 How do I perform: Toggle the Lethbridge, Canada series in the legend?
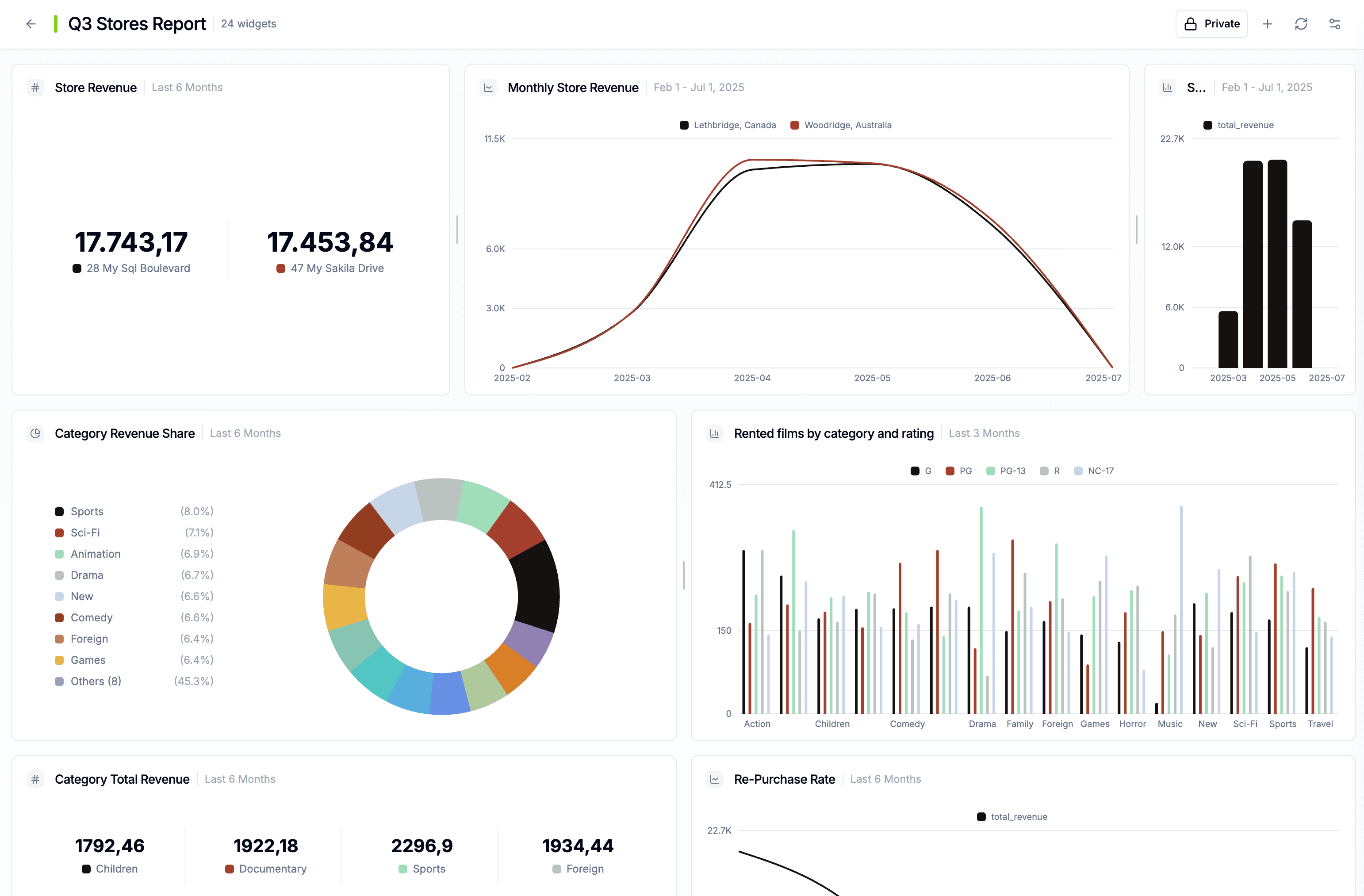tap(728, 124)
